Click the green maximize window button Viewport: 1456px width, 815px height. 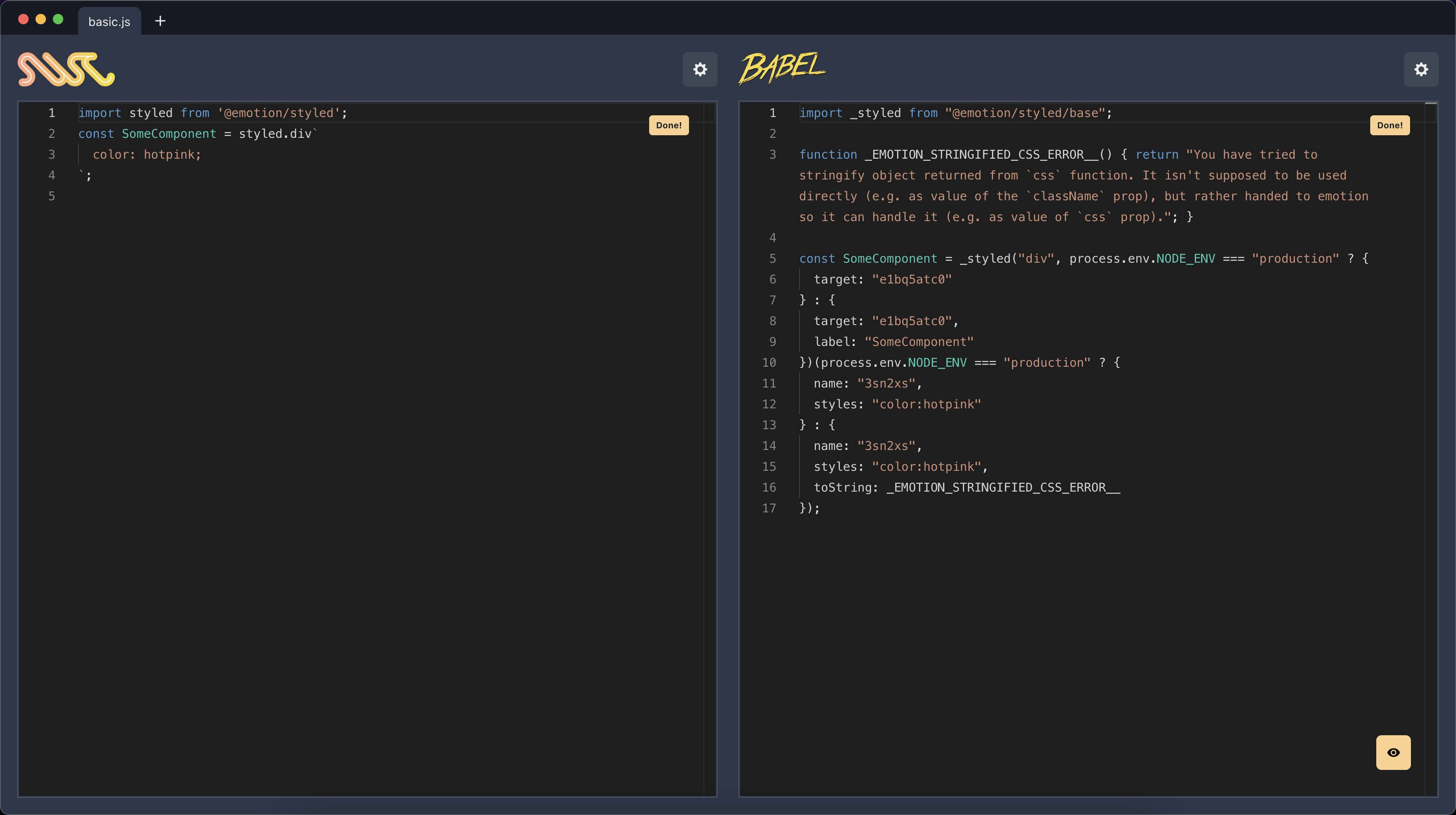tap(58, 19)
